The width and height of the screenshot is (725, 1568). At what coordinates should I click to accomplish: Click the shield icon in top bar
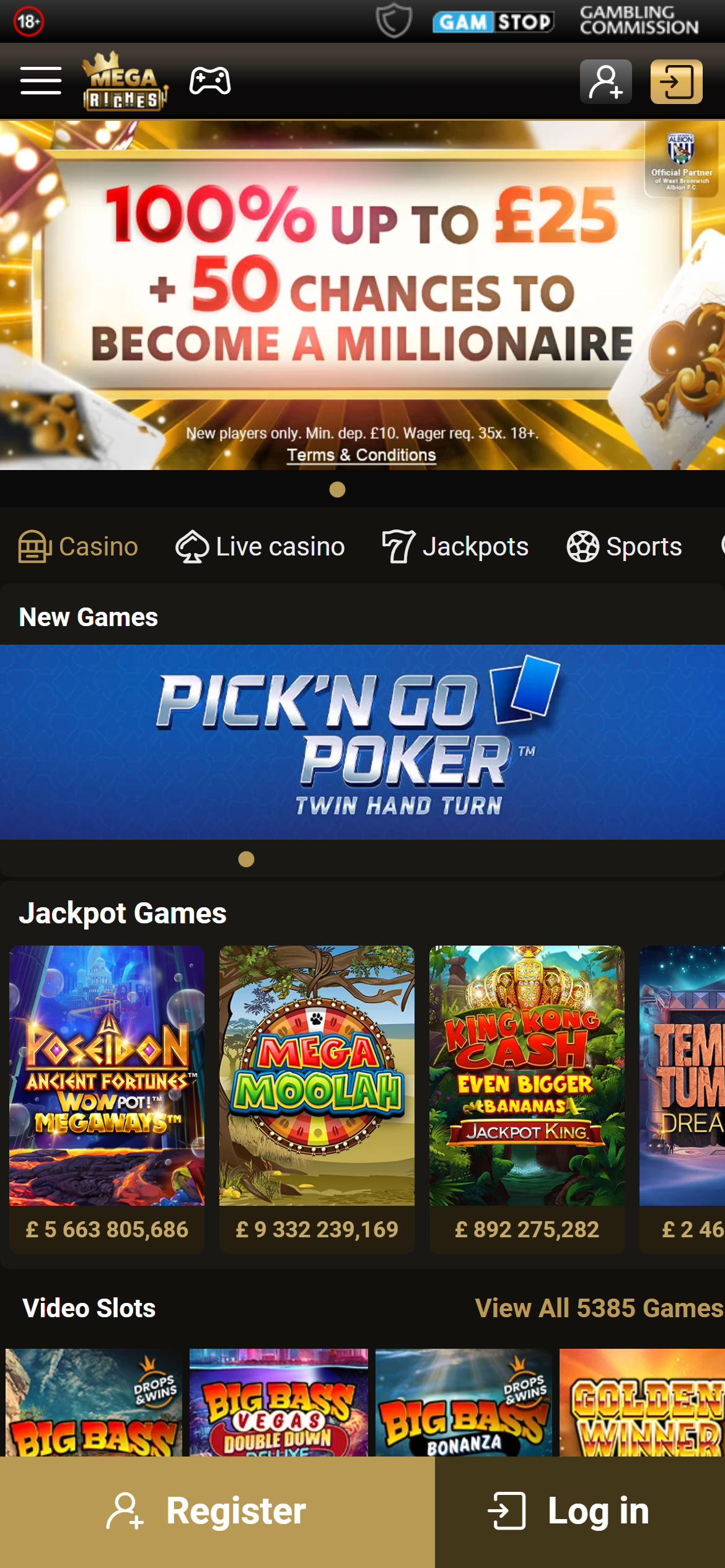click(393, 20)
